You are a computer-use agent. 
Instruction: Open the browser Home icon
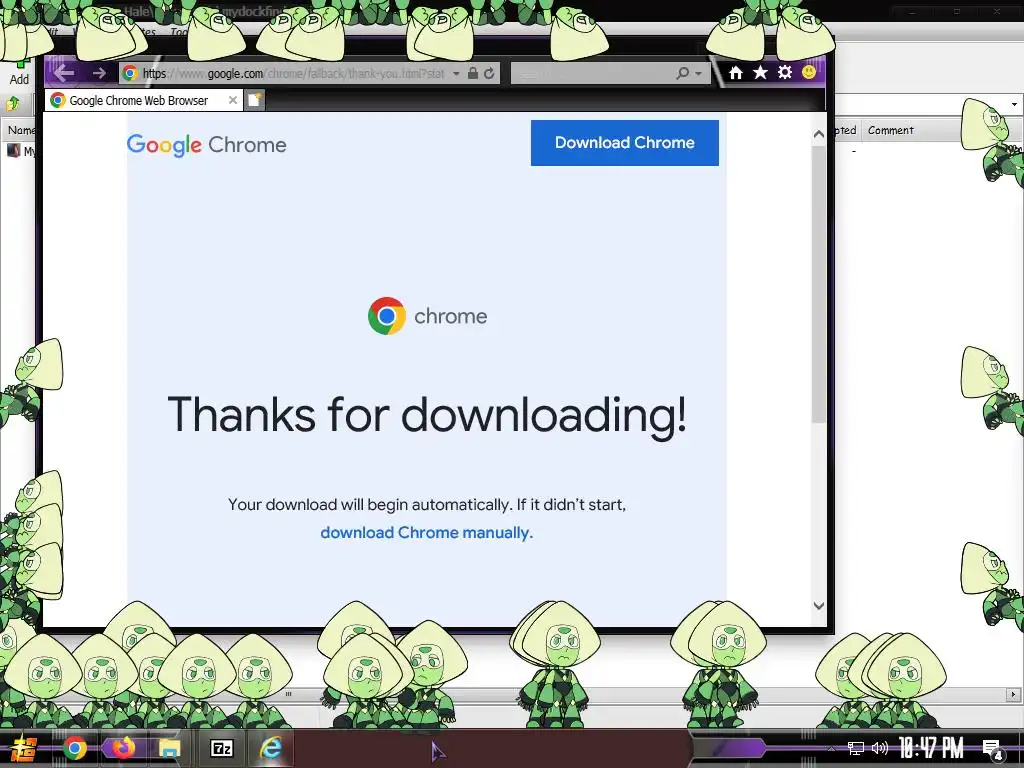(x=736, y=72)
